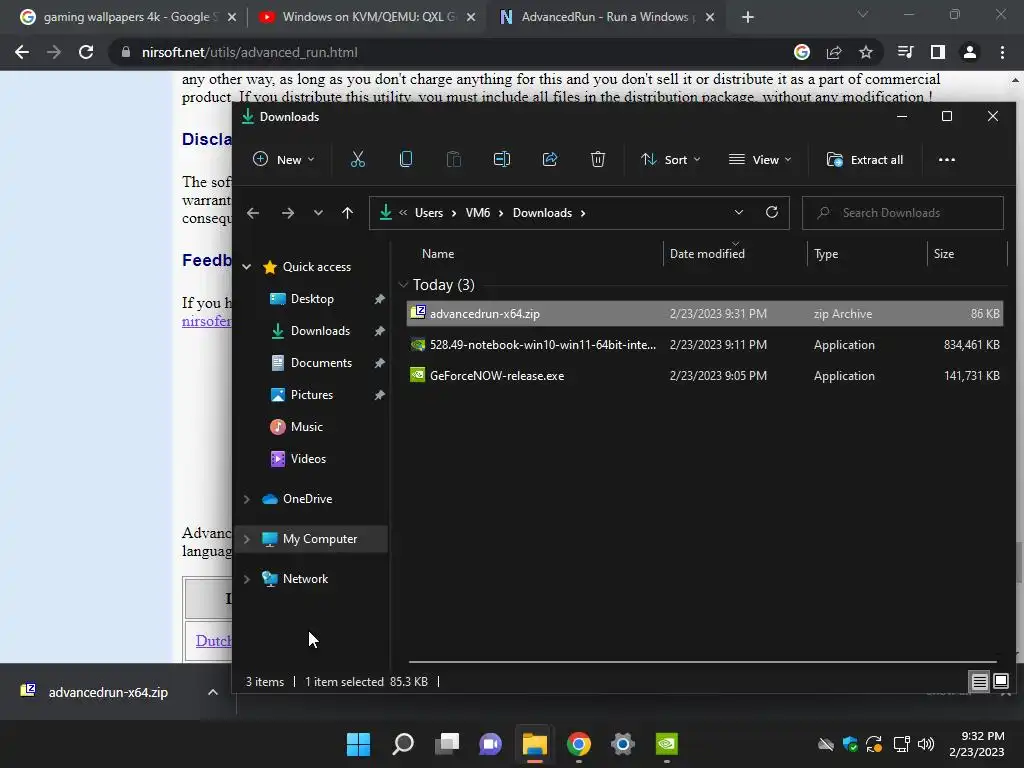Open the View dropdown menu
Image resolution: width=1024 pixels, height=768 pixels.
coord(760,159)
